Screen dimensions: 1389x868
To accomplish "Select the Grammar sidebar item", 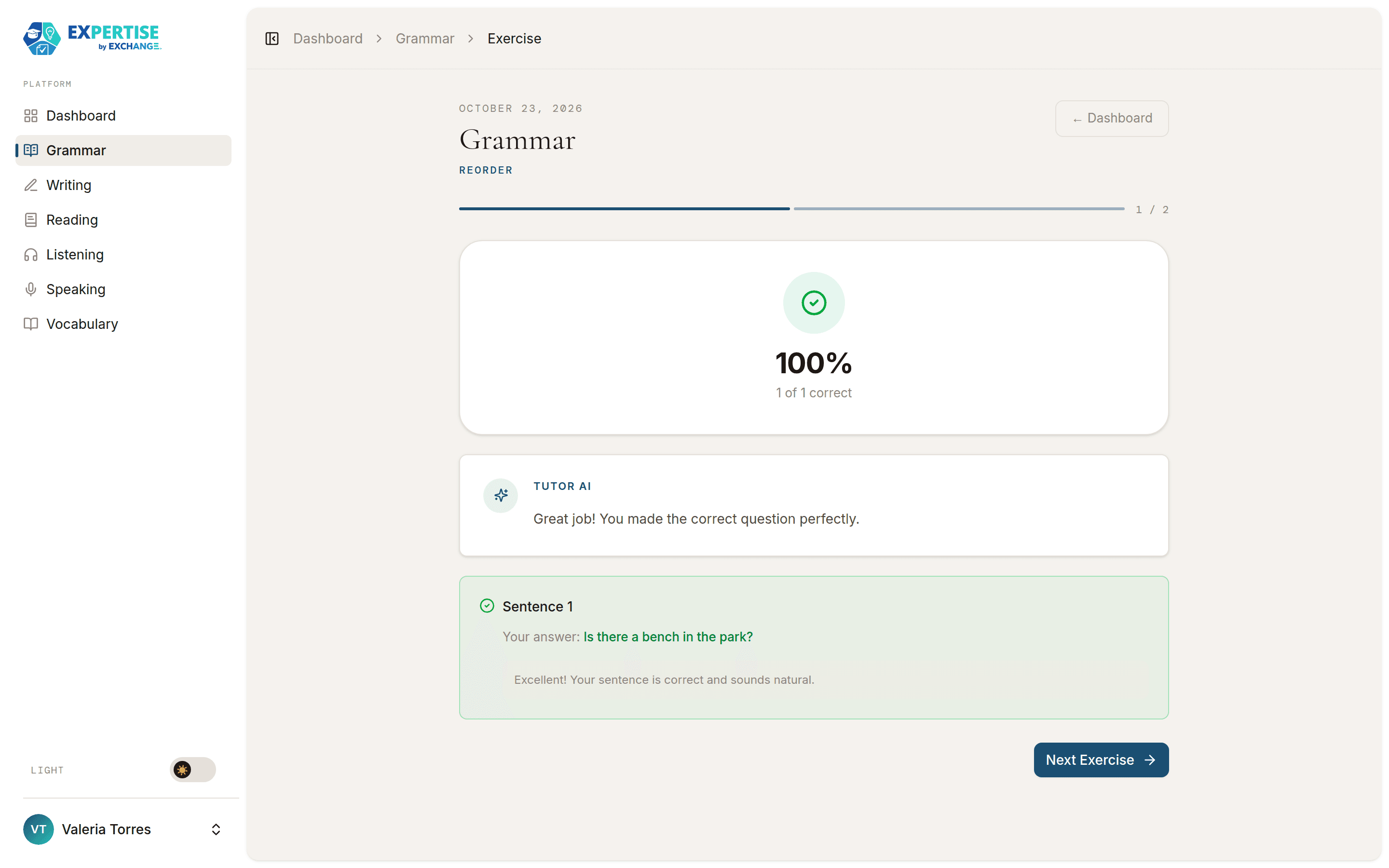I will 123,150.
